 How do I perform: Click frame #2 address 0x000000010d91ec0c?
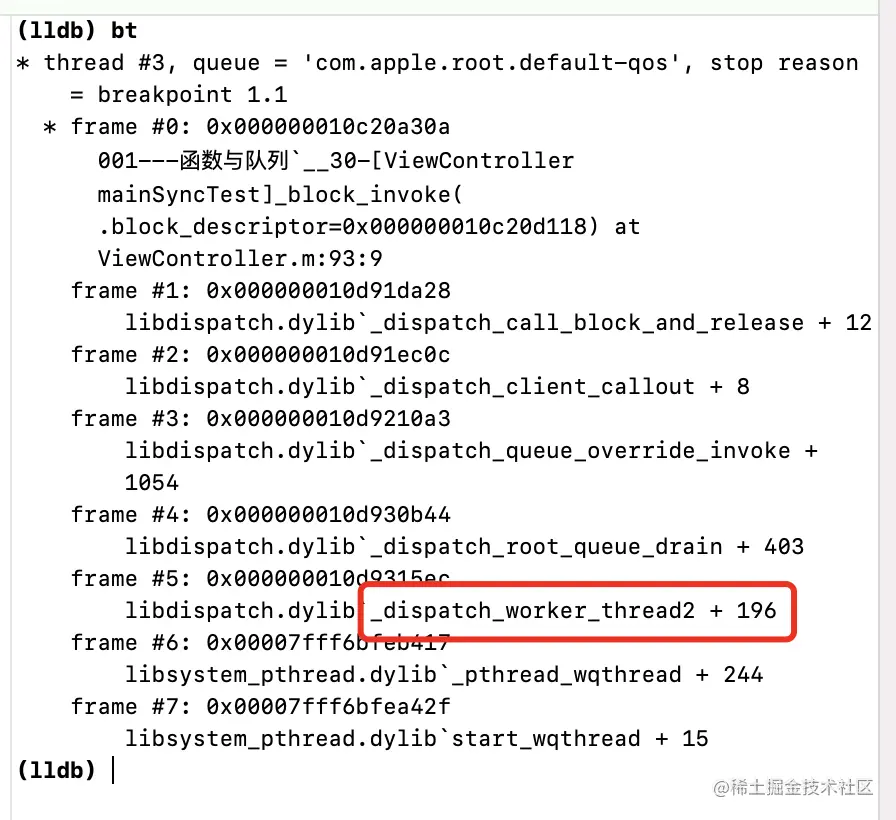click(x=328, y=354)
